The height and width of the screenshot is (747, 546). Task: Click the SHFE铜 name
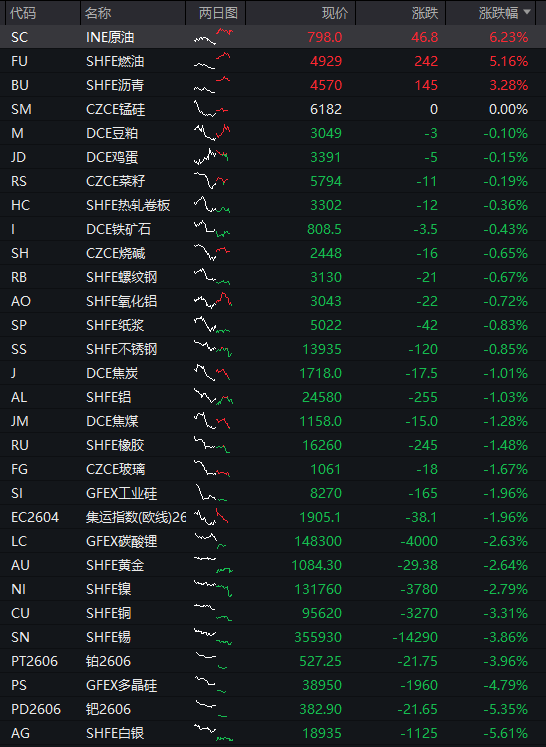(109, 613)
